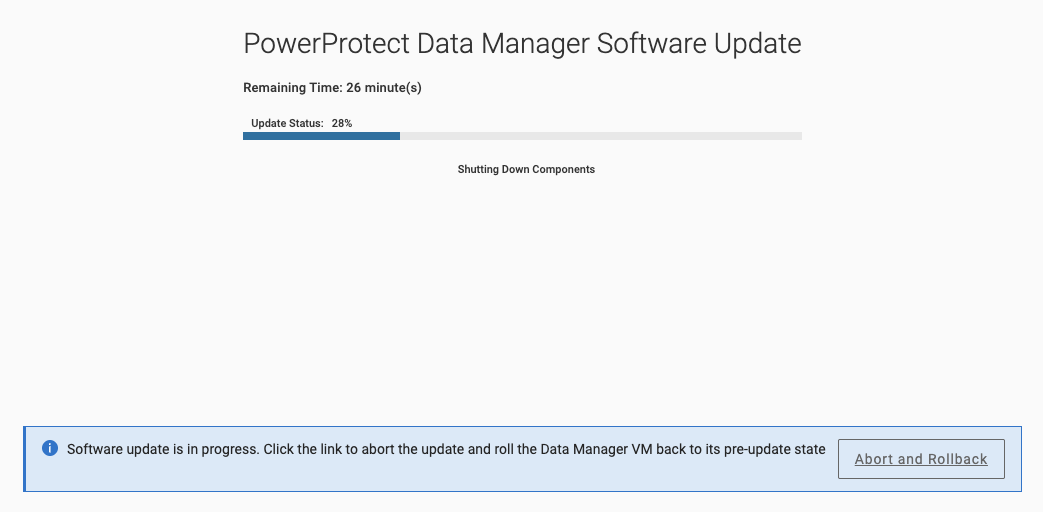
Task: Click the Abort and Rollback button
Action: click(x=921, y=459)
